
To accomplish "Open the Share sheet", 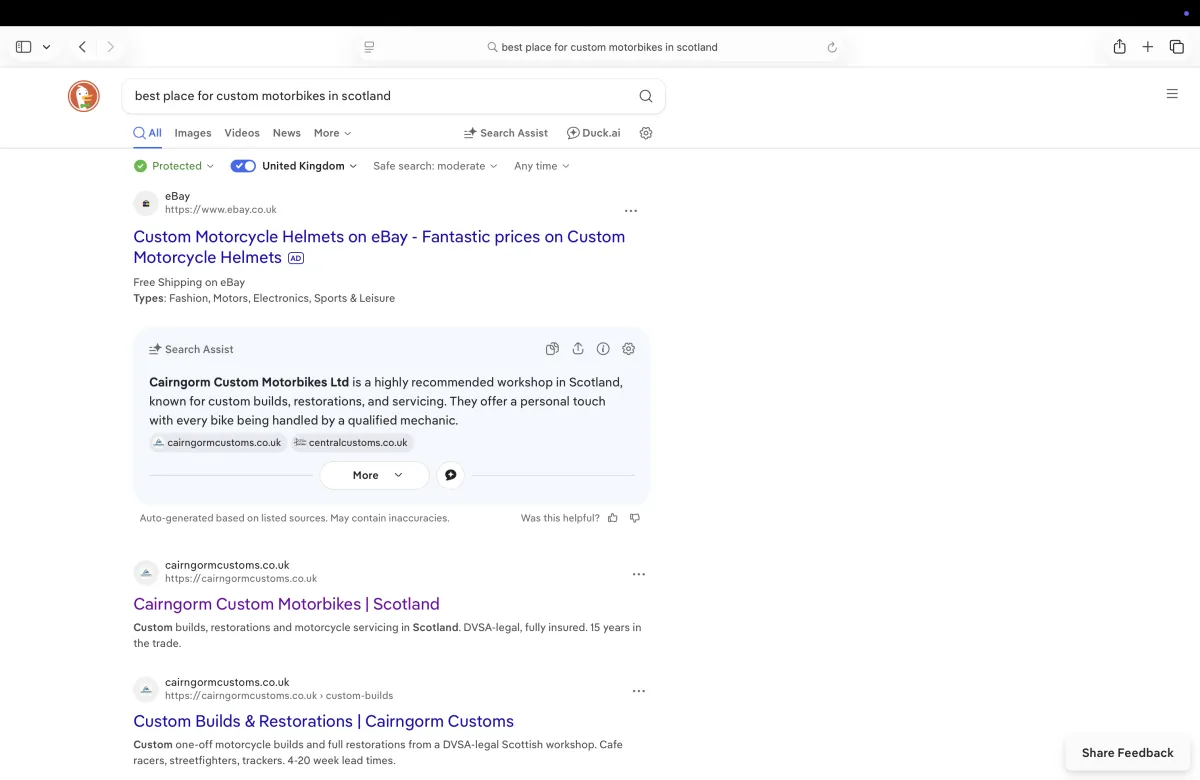I will pos(1120,47).
